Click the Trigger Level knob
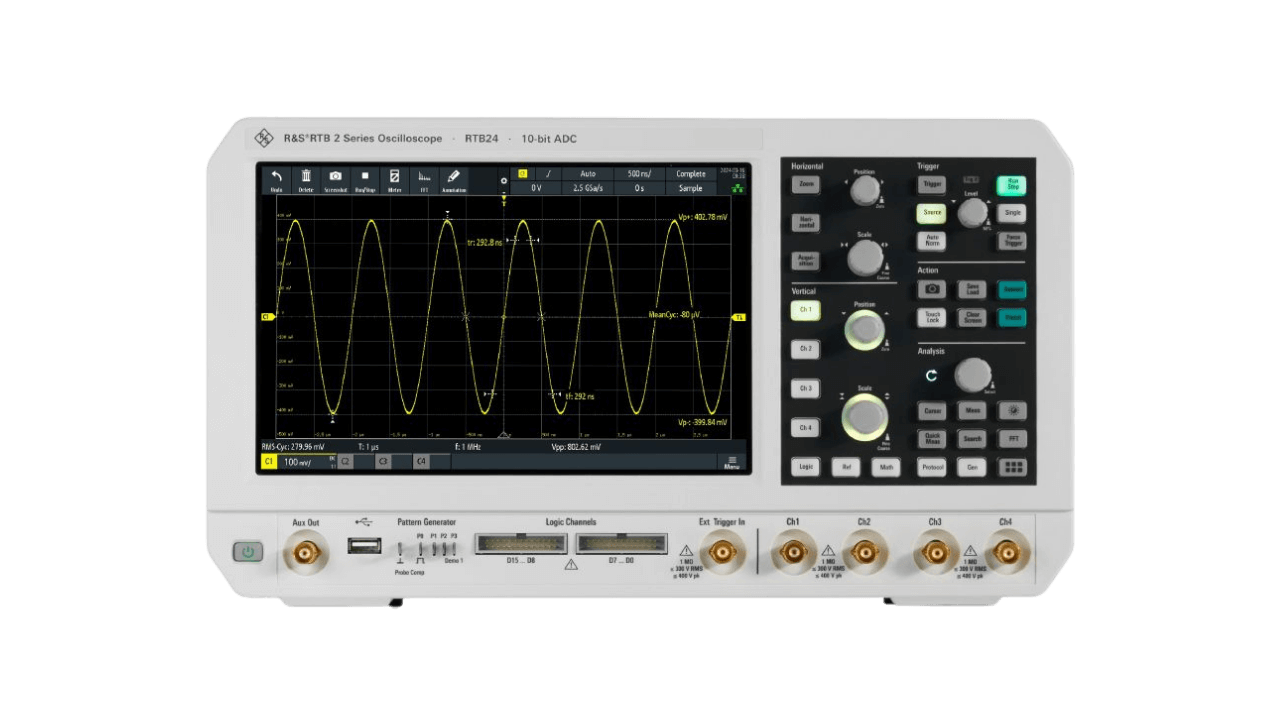Screen dimensions: 1280x720 971,212
